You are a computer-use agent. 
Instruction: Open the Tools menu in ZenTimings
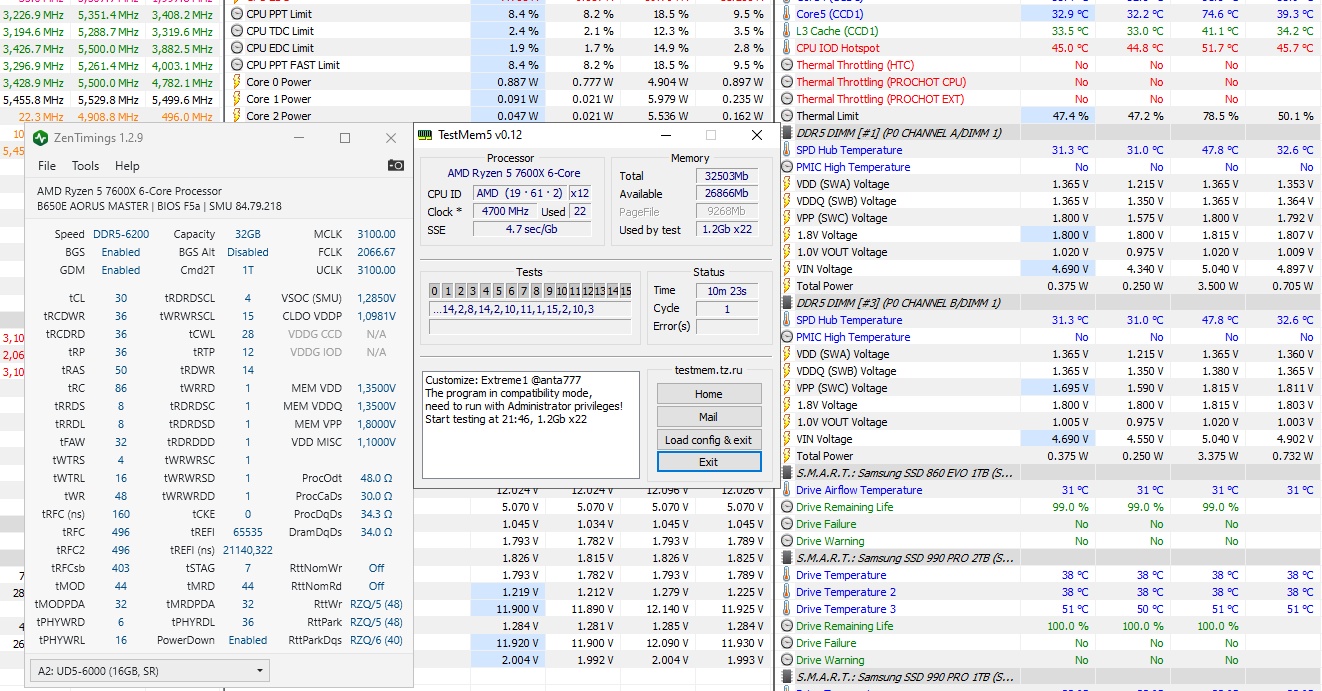[x=85, y=166]
